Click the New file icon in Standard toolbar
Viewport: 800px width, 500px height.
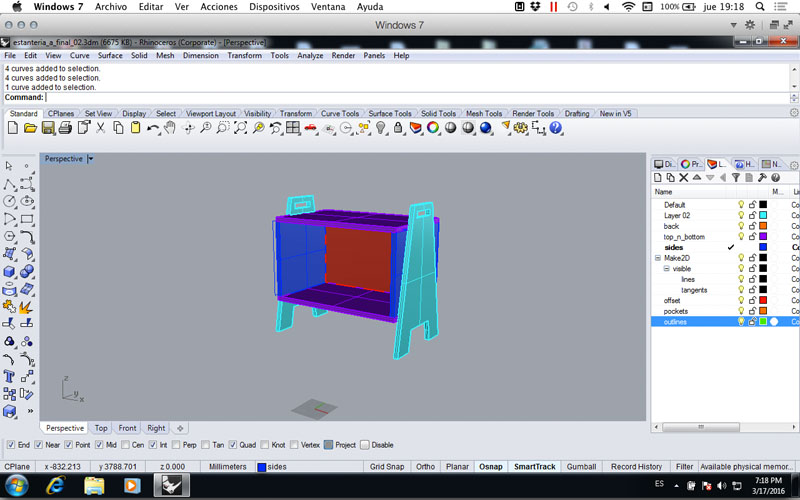click(x=13, y=128)
